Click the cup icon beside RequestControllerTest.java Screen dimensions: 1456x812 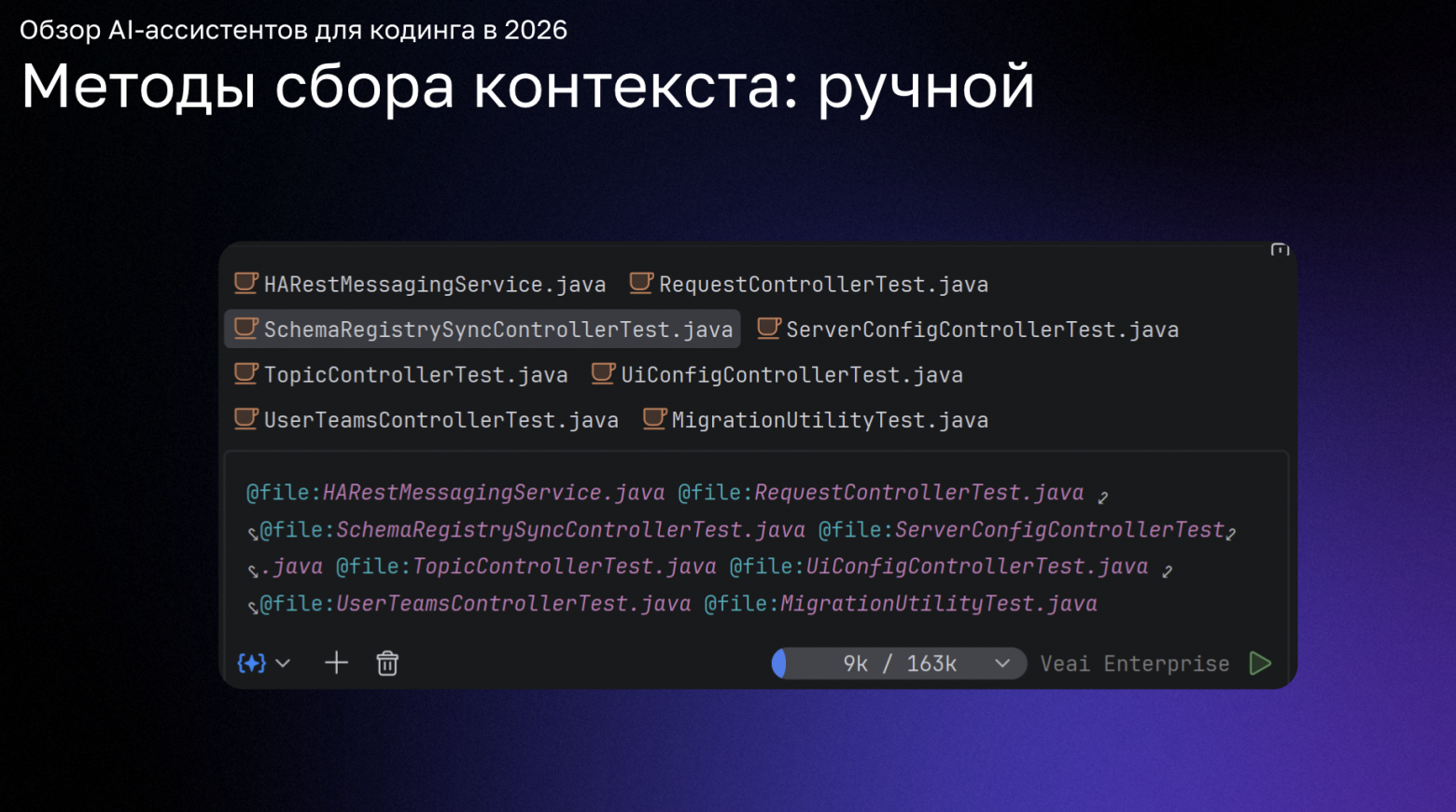pyautogui.click(x=641, y=284)
